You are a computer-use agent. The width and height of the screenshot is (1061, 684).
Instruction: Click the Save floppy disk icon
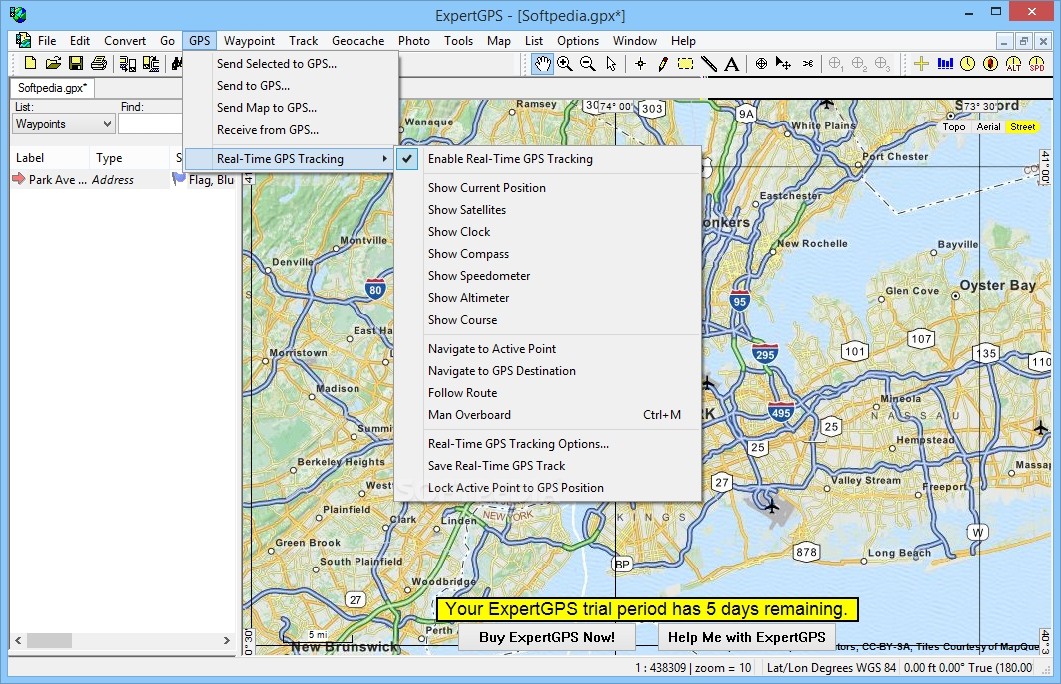tap(76, 64)
